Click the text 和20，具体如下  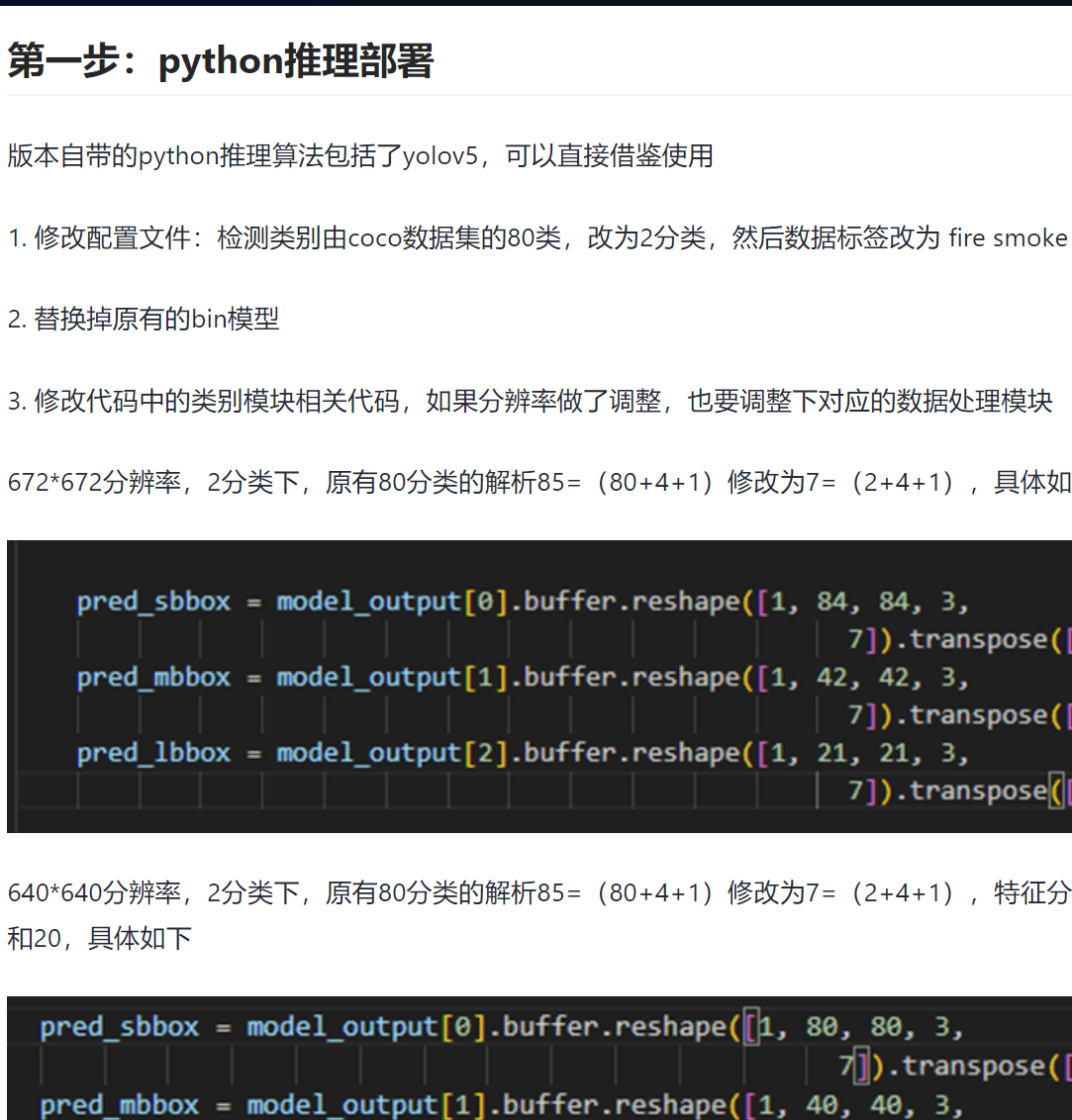99,938
